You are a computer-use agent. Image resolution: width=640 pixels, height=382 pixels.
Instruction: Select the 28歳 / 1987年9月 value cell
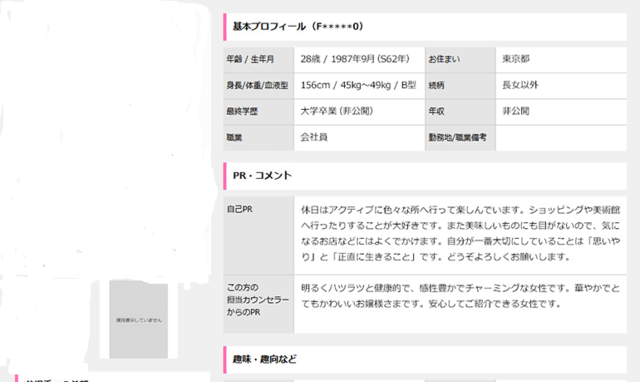click(359, 60)
